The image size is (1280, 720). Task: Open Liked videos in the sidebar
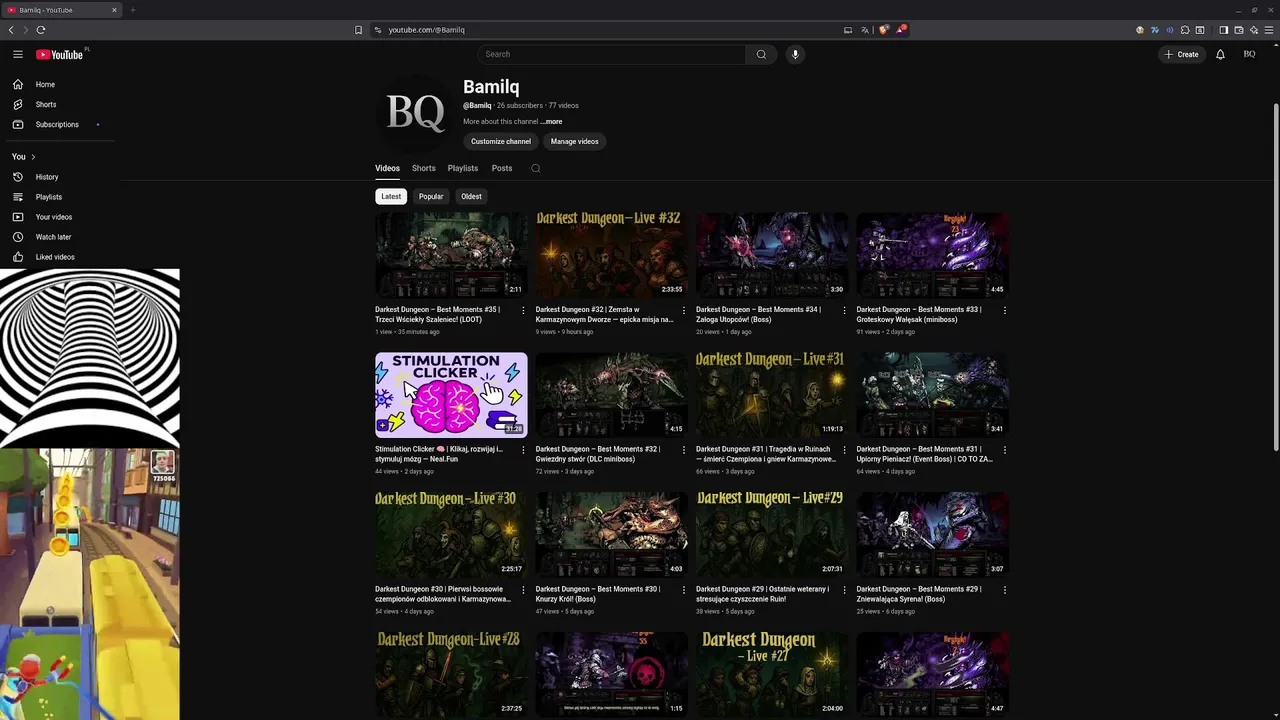coord(57,257)
